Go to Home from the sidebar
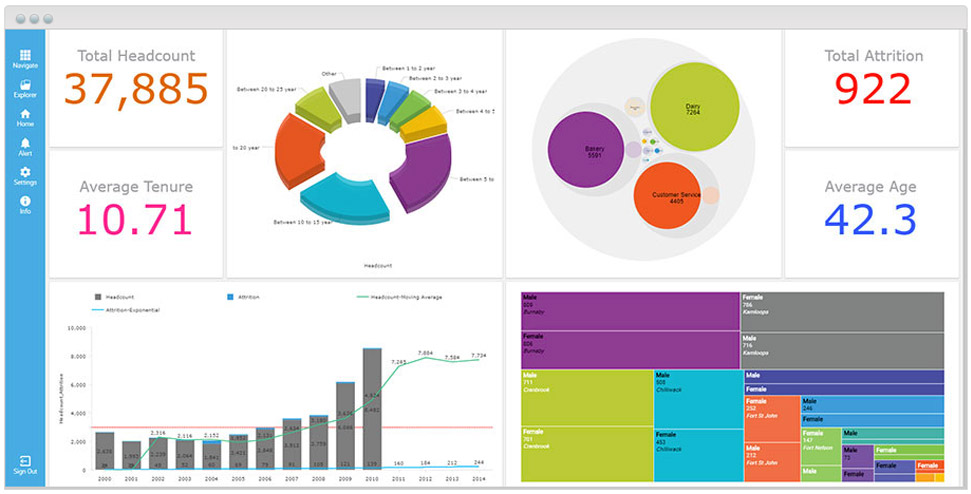The width and height of the screenshot is (971, 494). [x=25, y=117]
